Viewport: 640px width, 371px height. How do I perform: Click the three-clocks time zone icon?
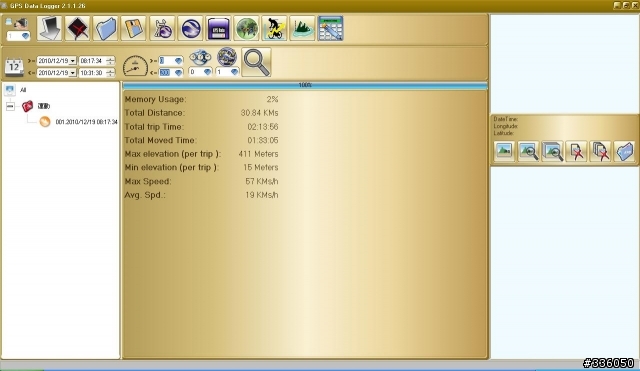coord(200,57)
